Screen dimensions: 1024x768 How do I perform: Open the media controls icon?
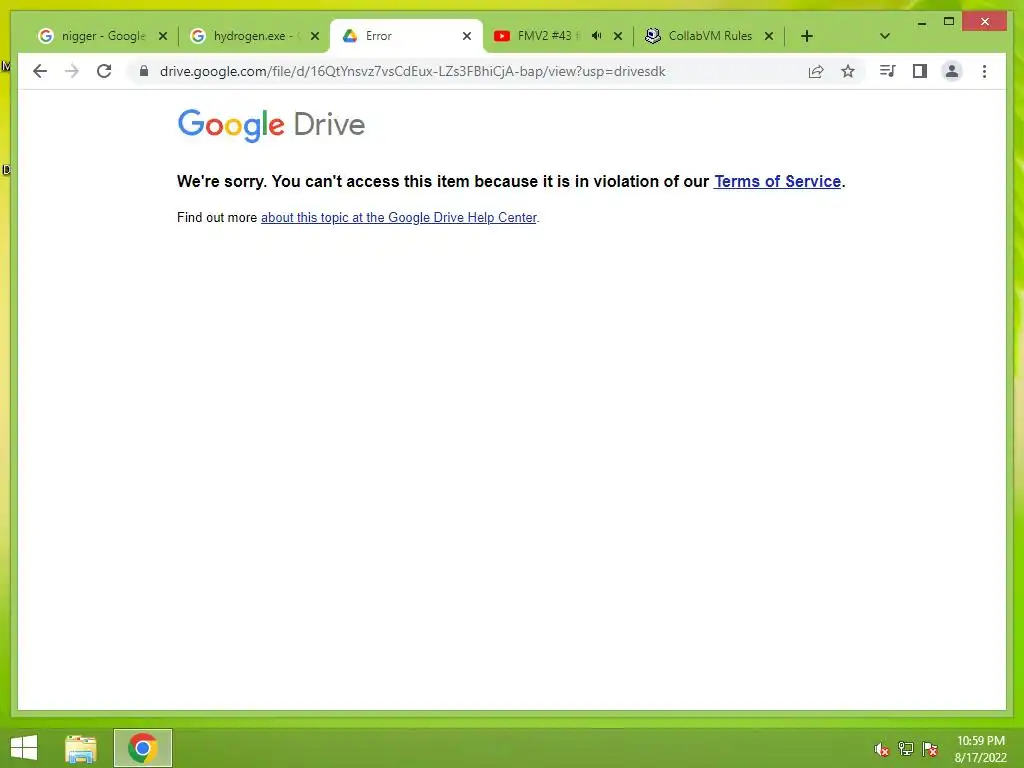coord(887,71)
